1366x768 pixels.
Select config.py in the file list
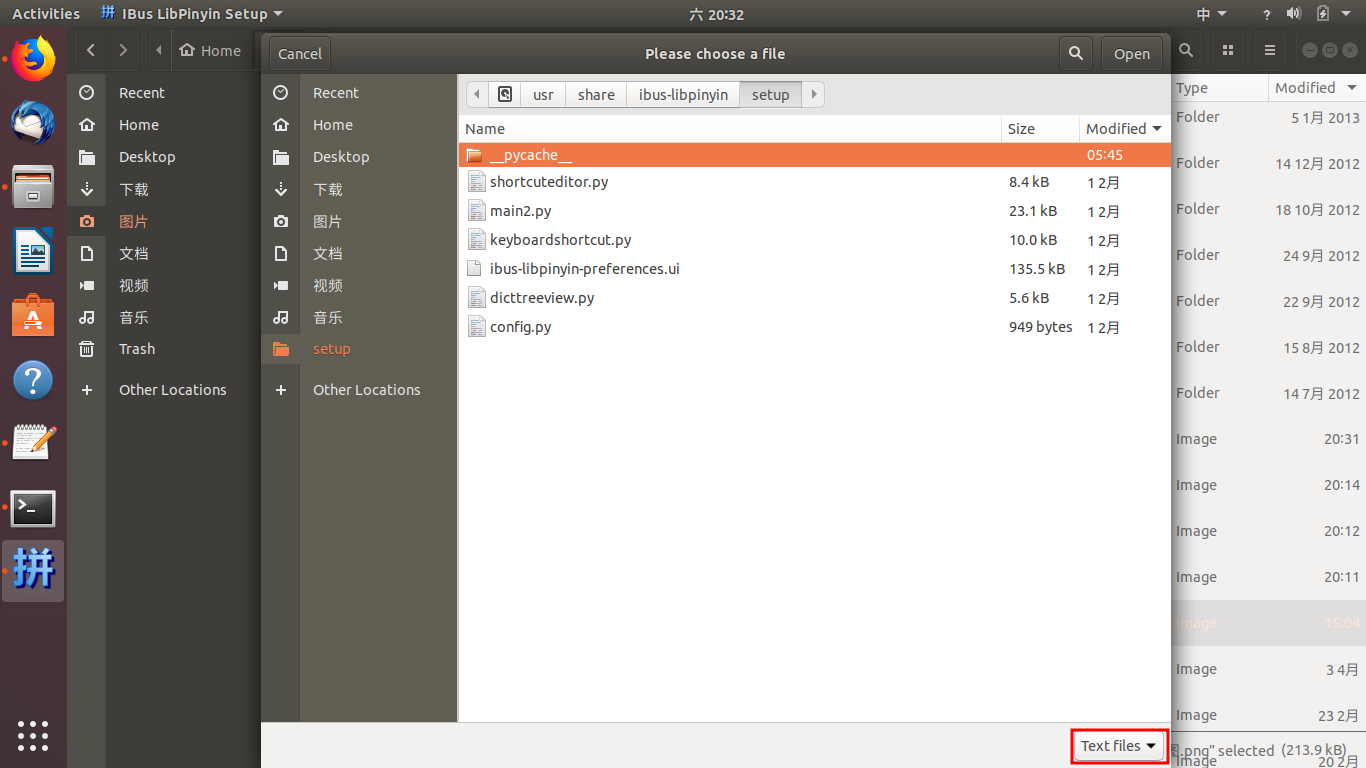click(814, 327)
